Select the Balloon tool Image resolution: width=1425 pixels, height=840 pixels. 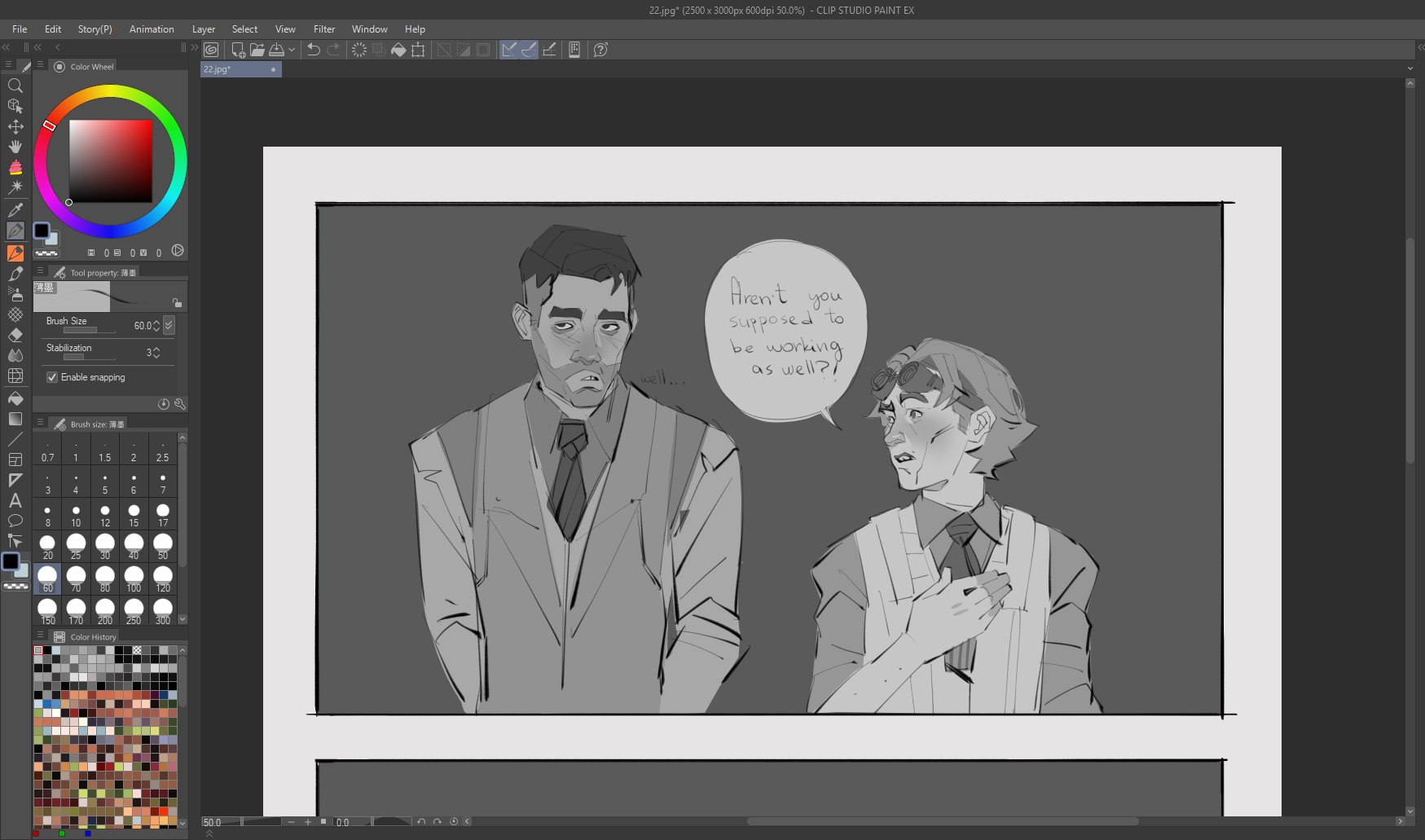[x=15, y=521]
